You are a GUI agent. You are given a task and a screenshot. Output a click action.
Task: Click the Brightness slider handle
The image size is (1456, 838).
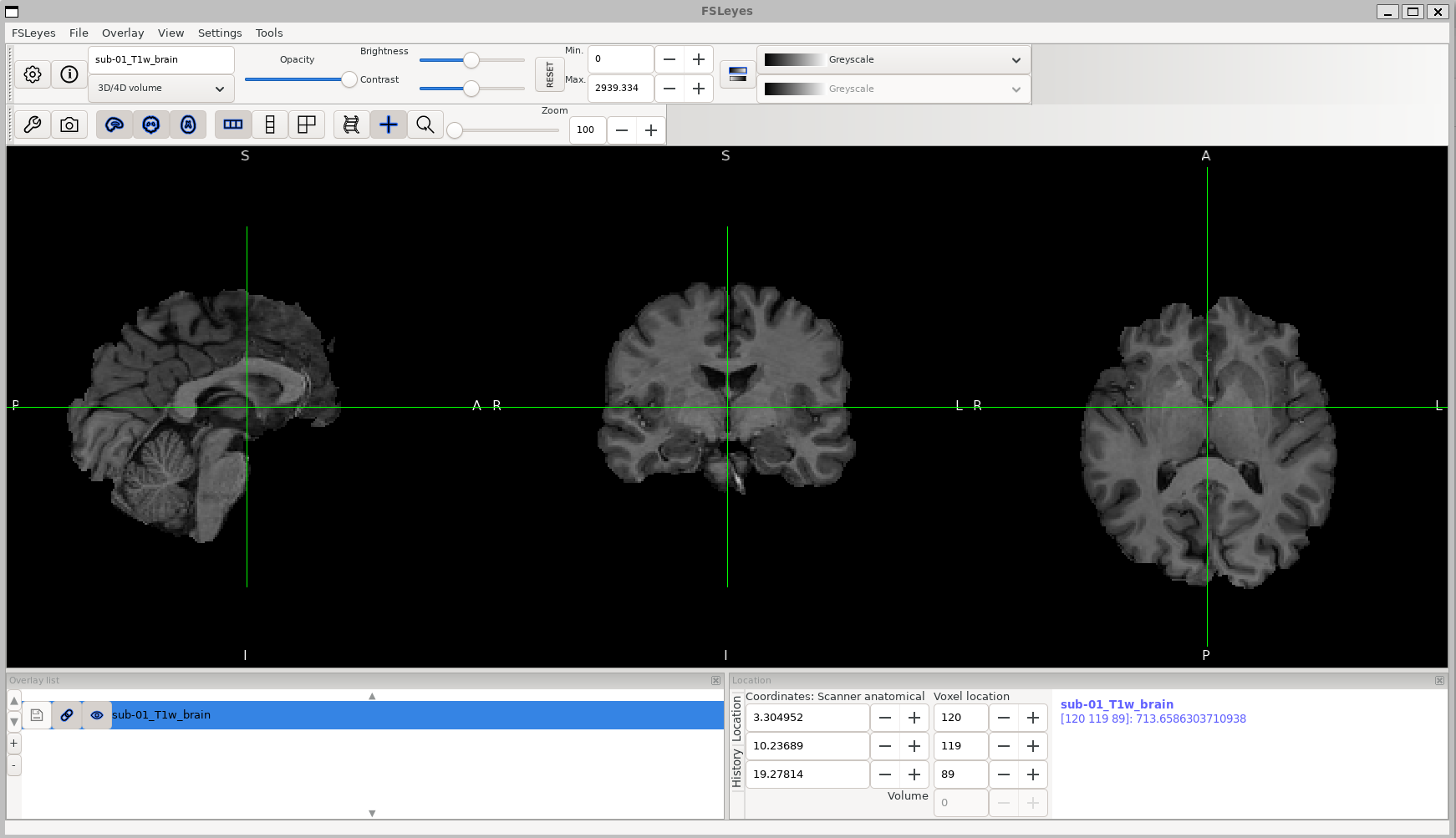pos(471,60)
